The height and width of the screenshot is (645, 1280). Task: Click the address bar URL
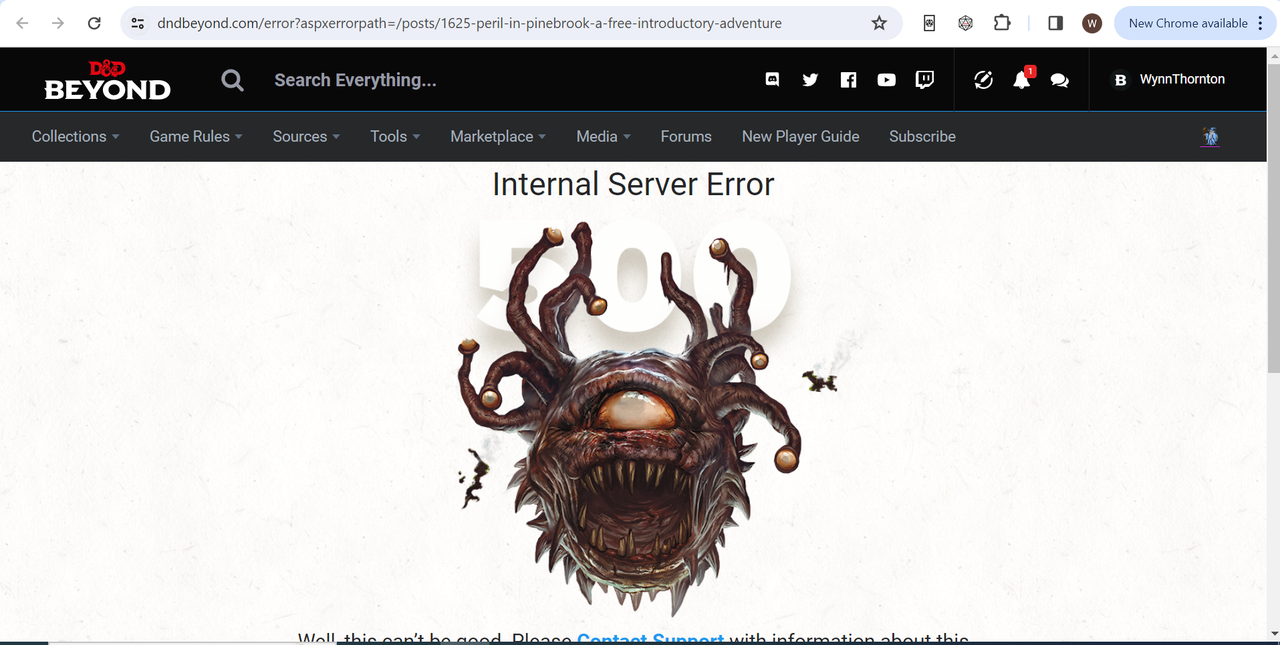click(x=470, y=23)
